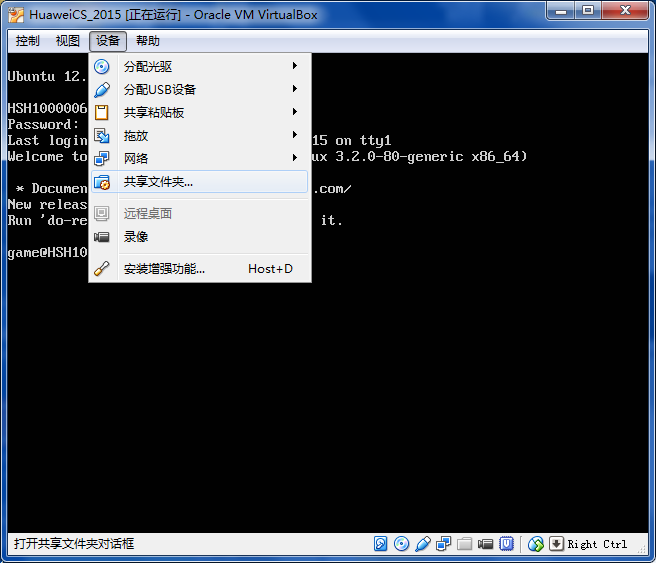
Task: Click the window resize grip corner
Action: pyautogui.click(x=642, y=550)
